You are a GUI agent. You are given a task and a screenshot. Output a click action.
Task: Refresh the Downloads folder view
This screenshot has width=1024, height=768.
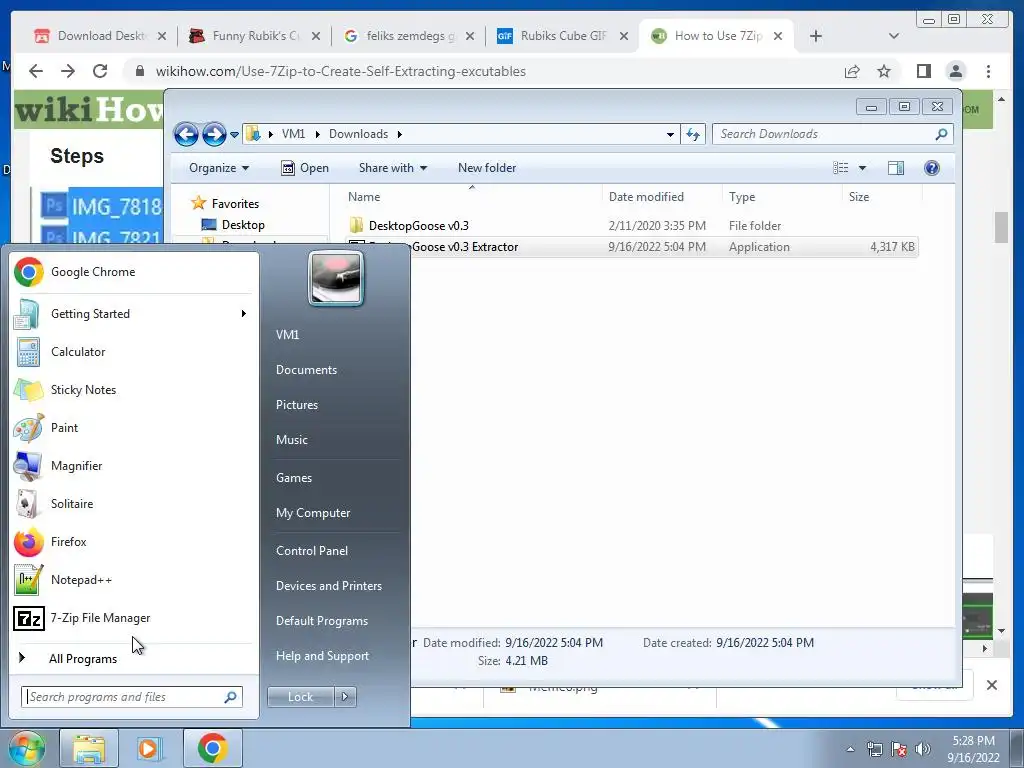tap(693, 135)
